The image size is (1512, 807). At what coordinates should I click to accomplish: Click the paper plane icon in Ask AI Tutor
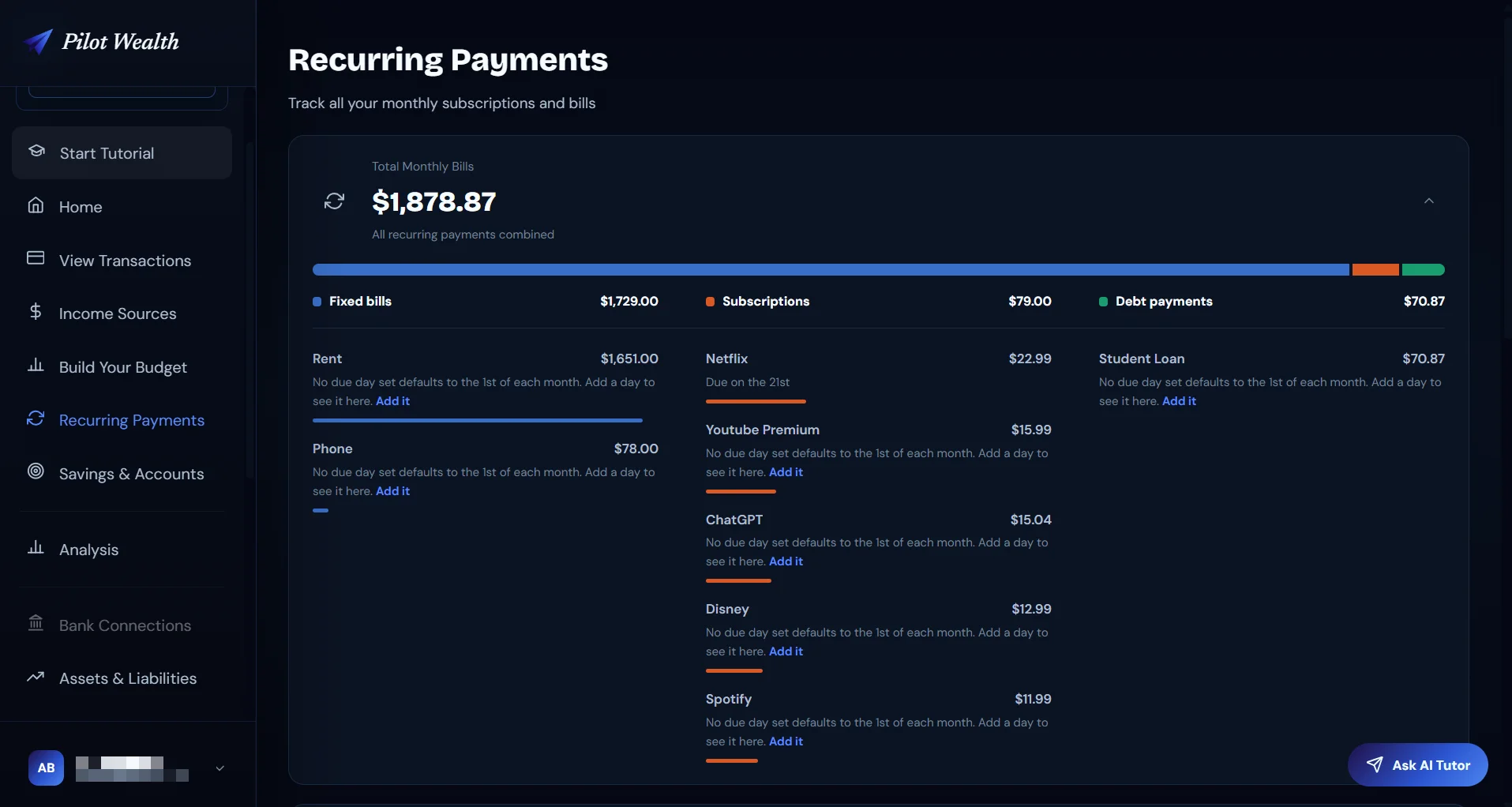tap(1375, 764)
